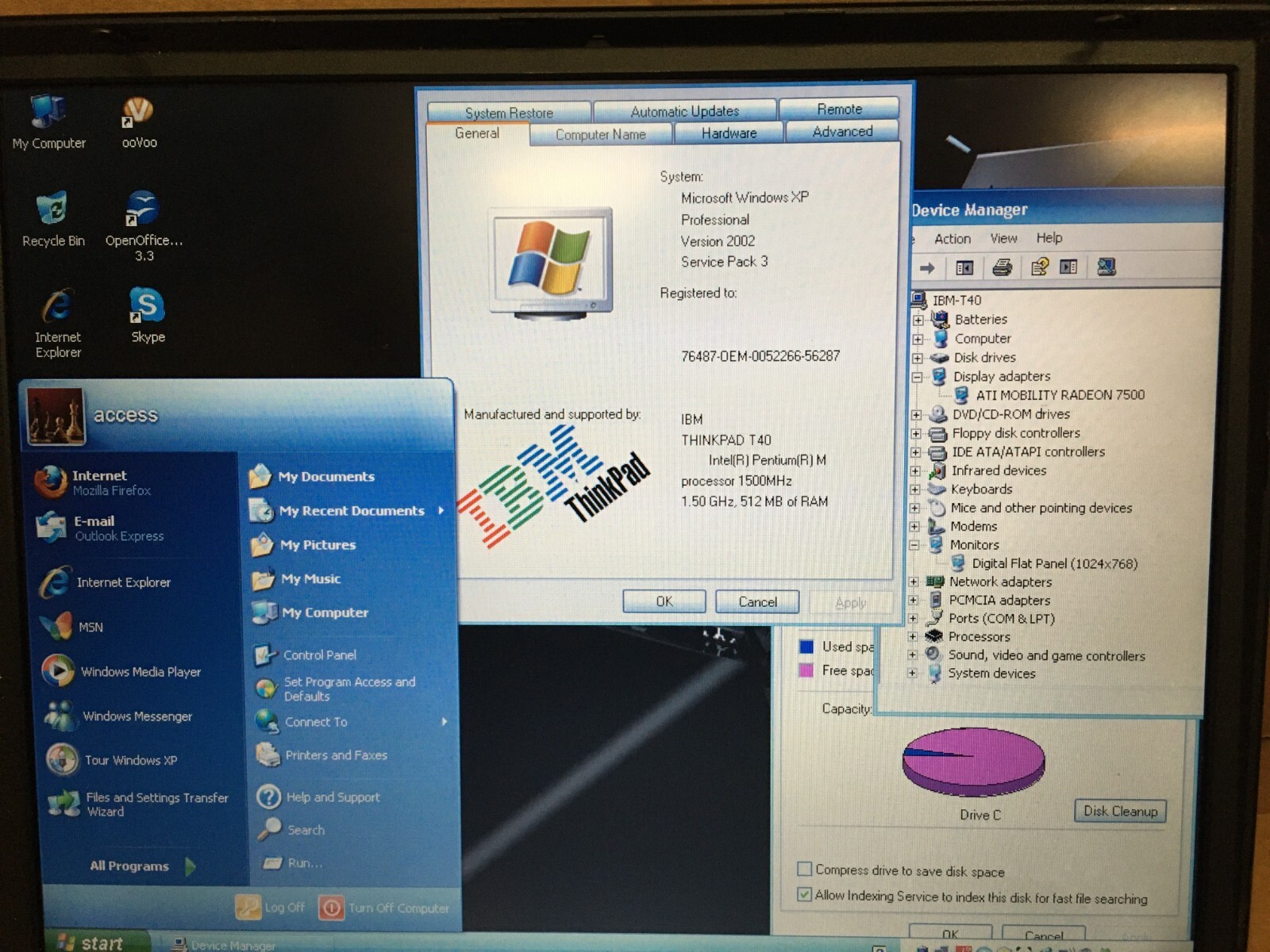This screenshot has width=1270, height=952.
Task: Launch Skype desktop shortcut
Action: 148,315
